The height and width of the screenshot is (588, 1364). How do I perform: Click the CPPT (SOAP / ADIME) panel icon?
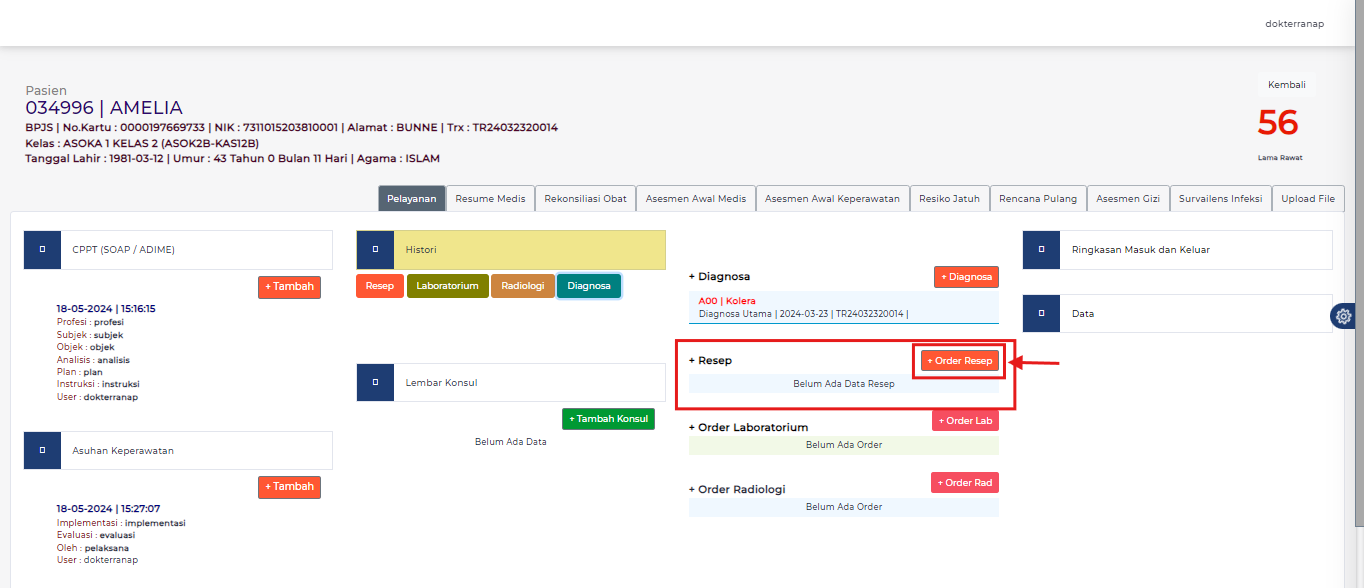click(42, 249)
